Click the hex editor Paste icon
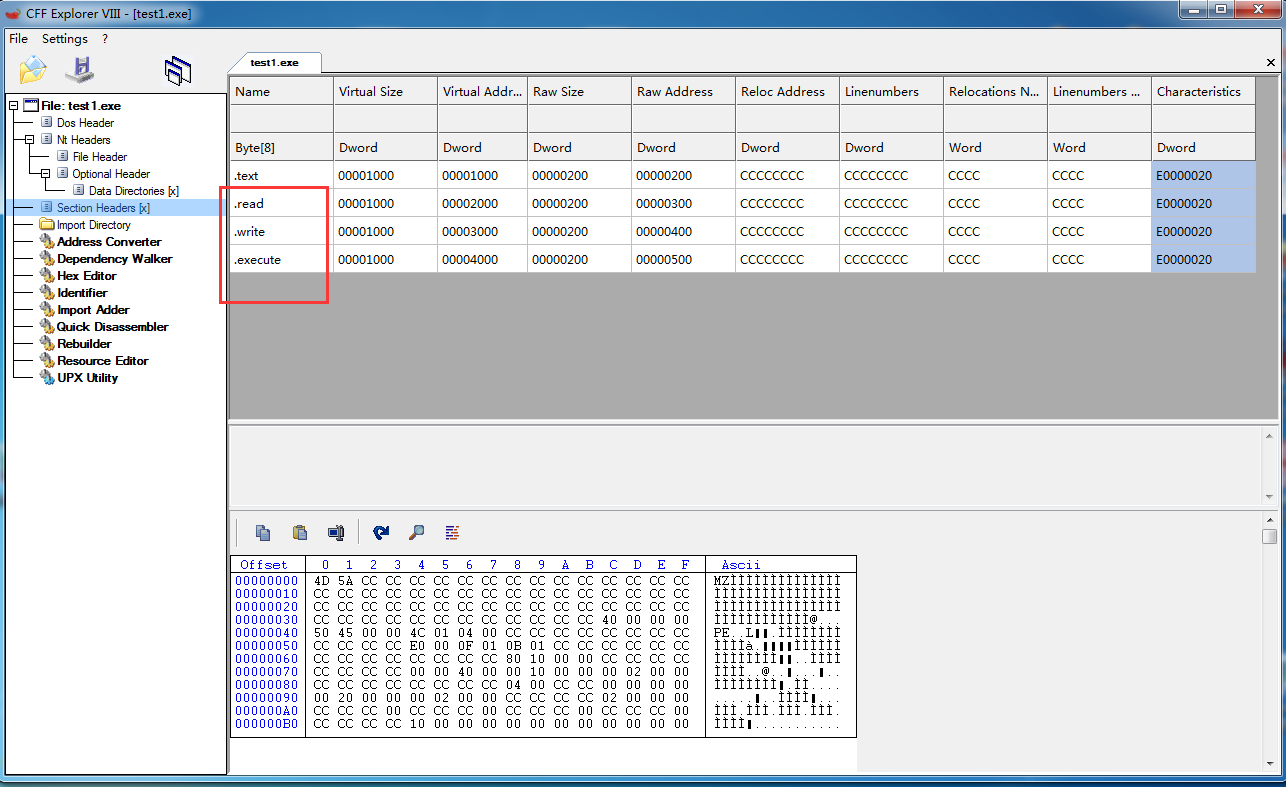Image resolution: width=1286 pixels, height=787 pixels. (x=299, y=532)
